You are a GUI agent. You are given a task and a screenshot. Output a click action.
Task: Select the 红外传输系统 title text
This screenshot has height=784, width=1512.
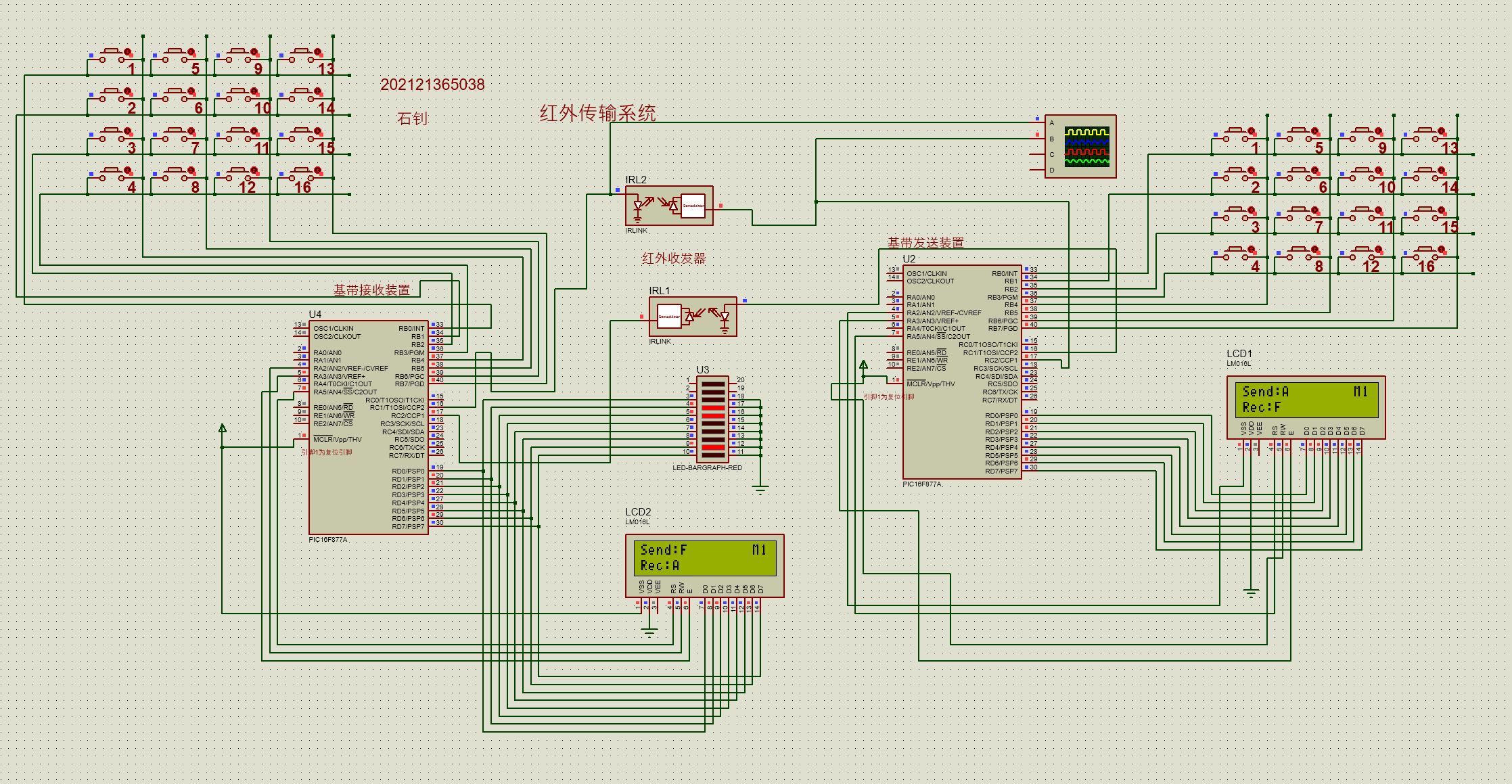point(597,113)
